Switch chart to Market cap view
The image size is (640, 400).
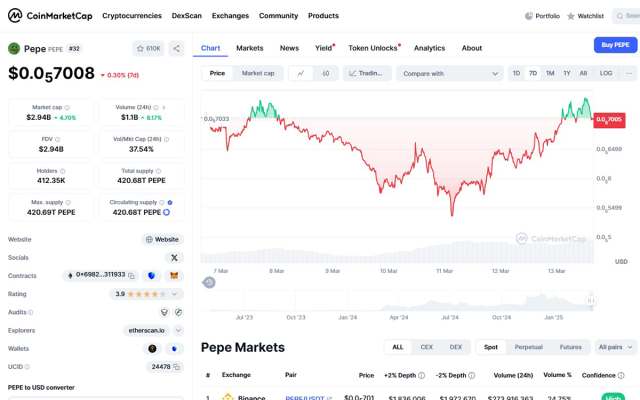click(258, 73)
